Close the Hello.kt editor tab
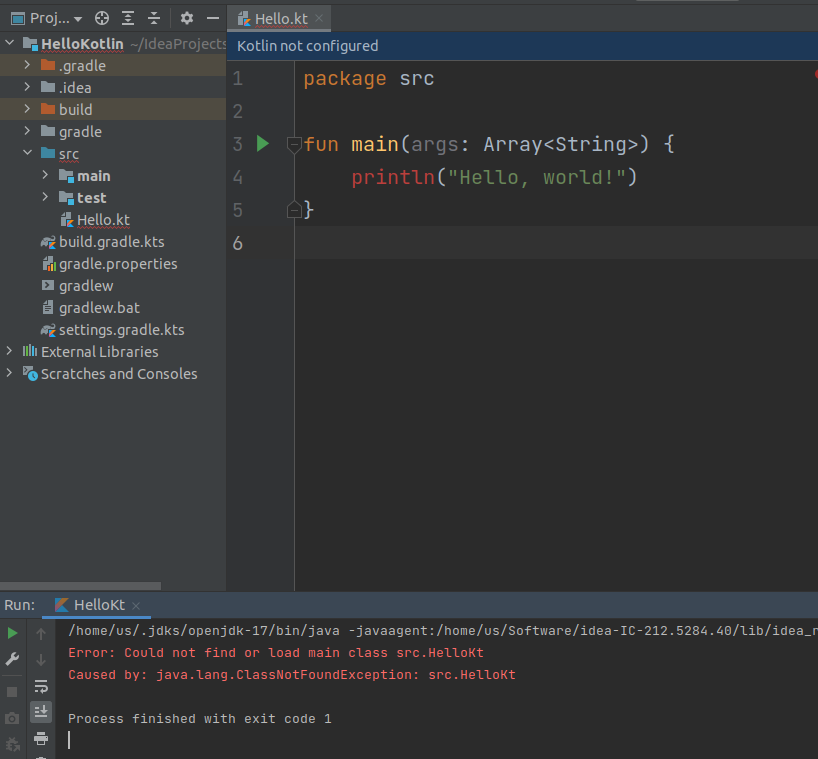Screen dimensions: 818x759 pyautogui.click(x=319, y=19)
